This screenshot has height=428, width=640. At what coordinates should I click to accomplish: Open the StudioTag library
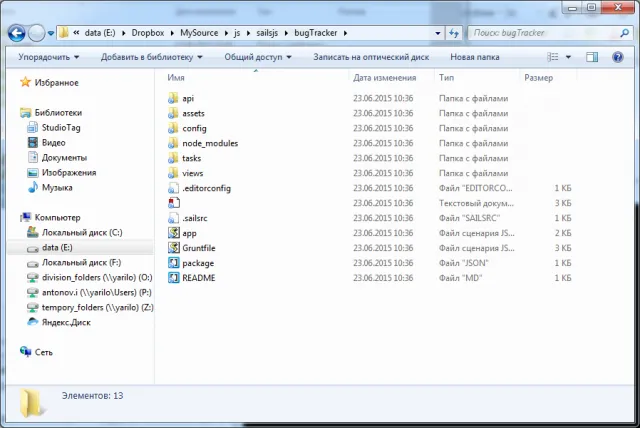pyautogui.click(x=61, y=128)
